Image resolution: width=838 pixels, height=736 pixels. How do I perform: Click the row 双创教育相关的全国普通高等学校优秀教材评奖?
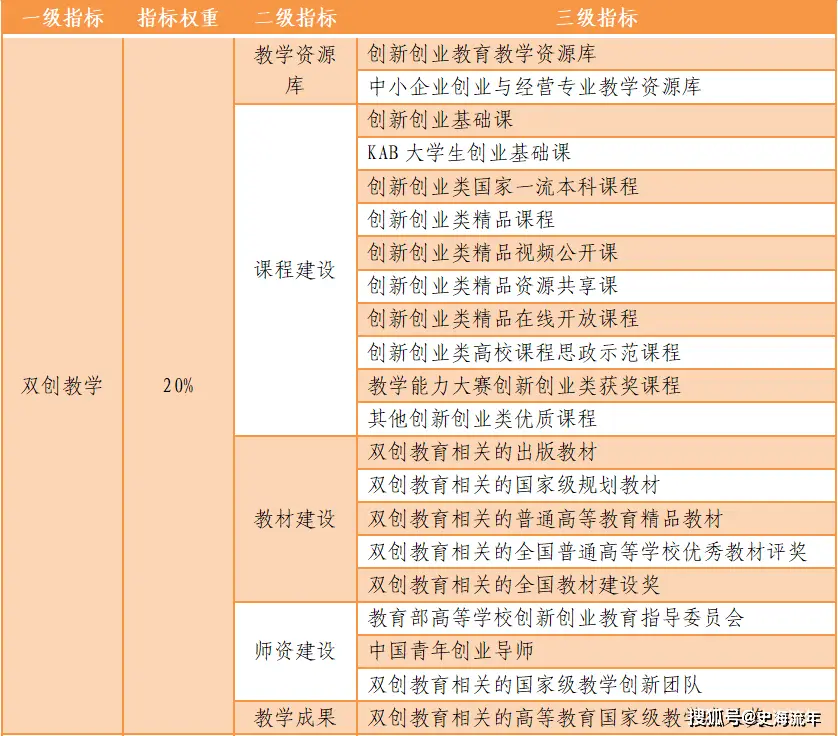pos(596,552)
